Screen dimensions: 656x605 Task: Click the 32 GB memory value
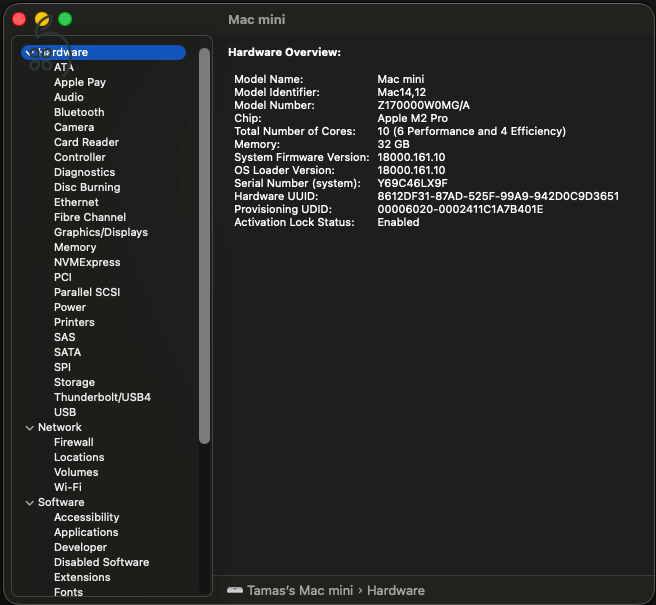coord(393,144)
